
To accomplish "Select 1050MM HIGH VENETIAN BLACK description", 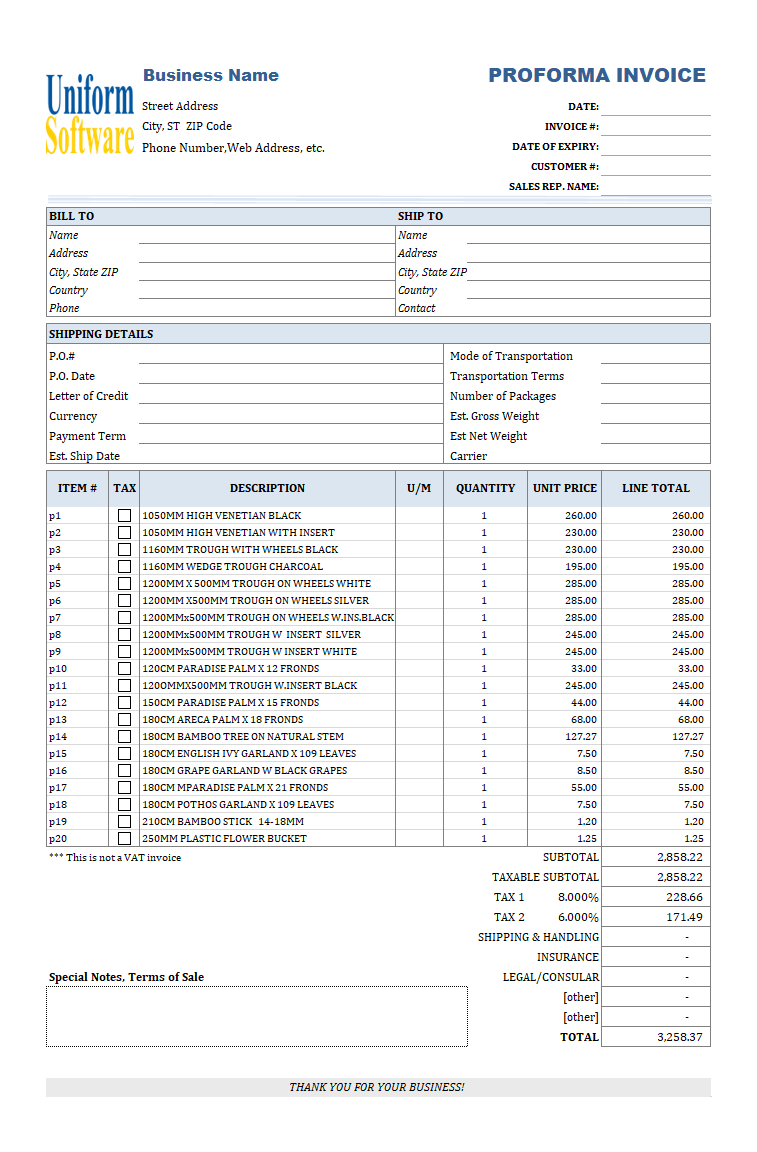I will (222, 516).
